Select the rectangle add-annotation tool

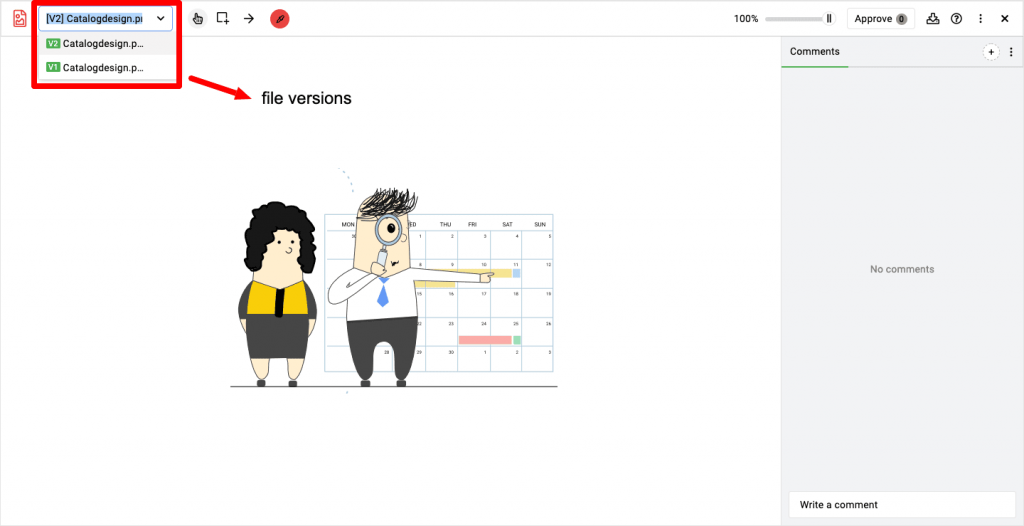click(223, 18)
